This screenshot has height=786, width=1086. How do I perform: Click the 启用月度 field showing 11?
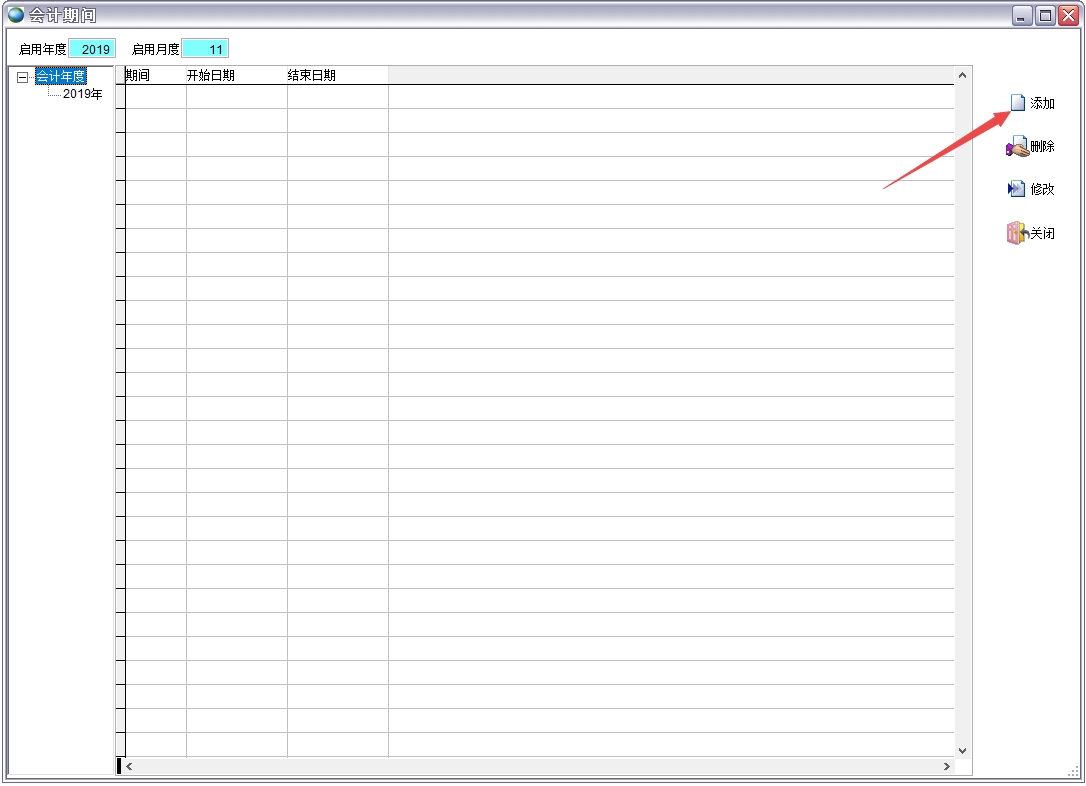pyautogui.click(x=206, y=49)
